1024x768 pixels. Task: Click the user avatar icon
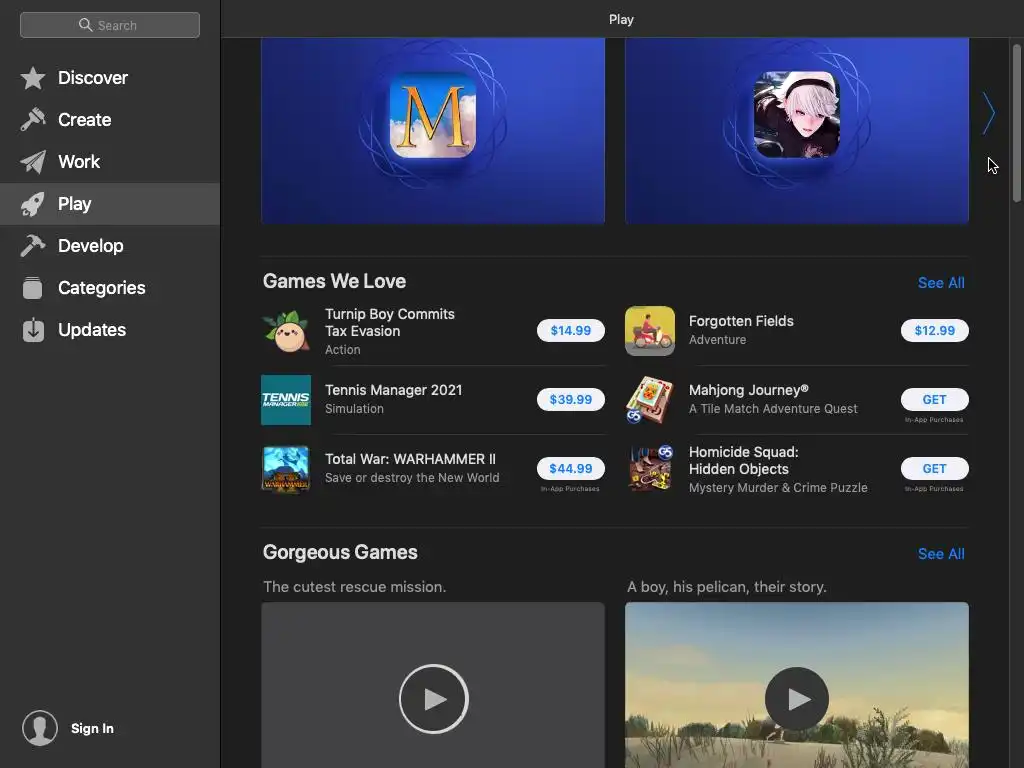[x=40, y=728]
